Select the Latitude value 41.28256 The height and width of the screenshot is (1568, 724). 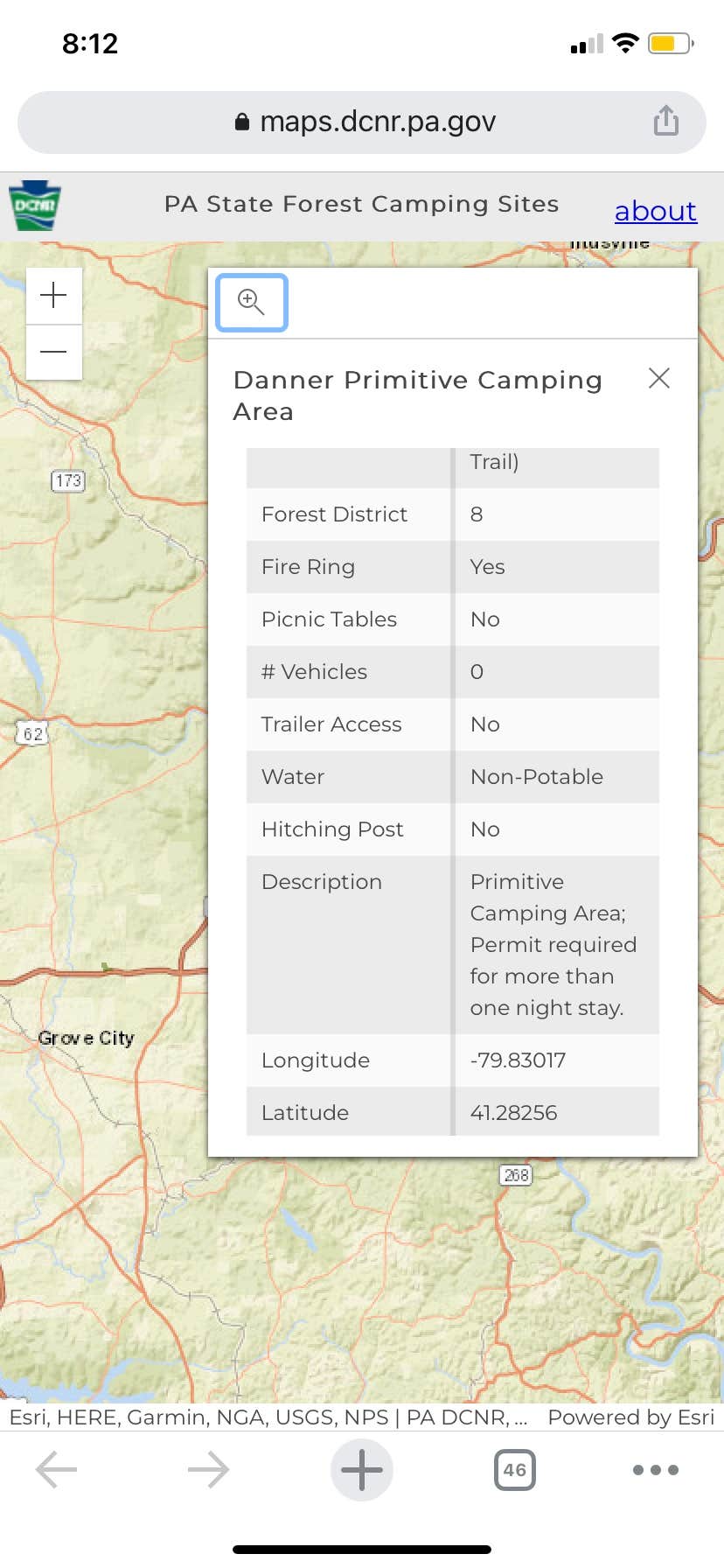pyautogui.click(x=513, y=1113)
